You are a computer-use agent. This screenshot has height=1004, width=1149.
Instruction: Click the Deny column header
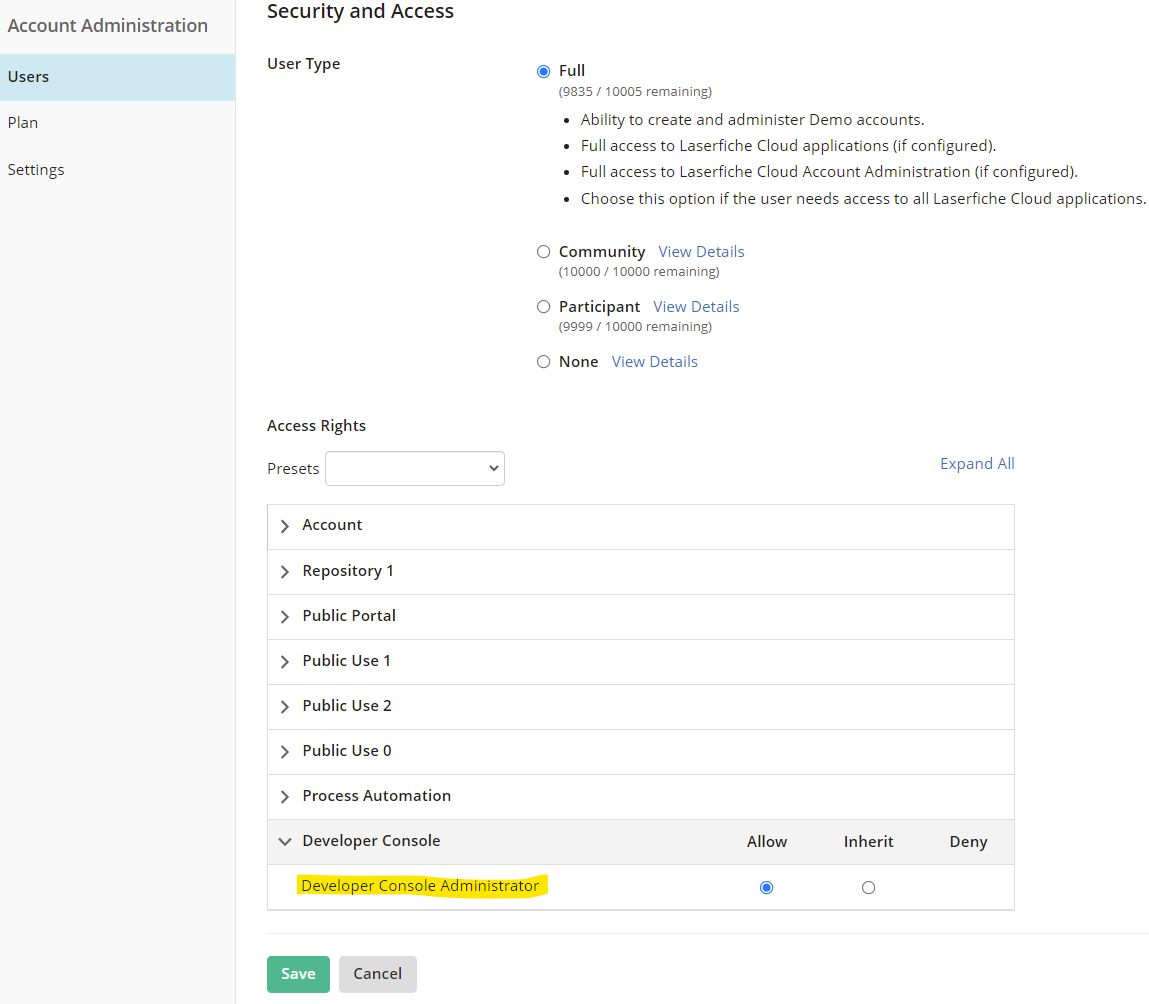click(968, 842)
